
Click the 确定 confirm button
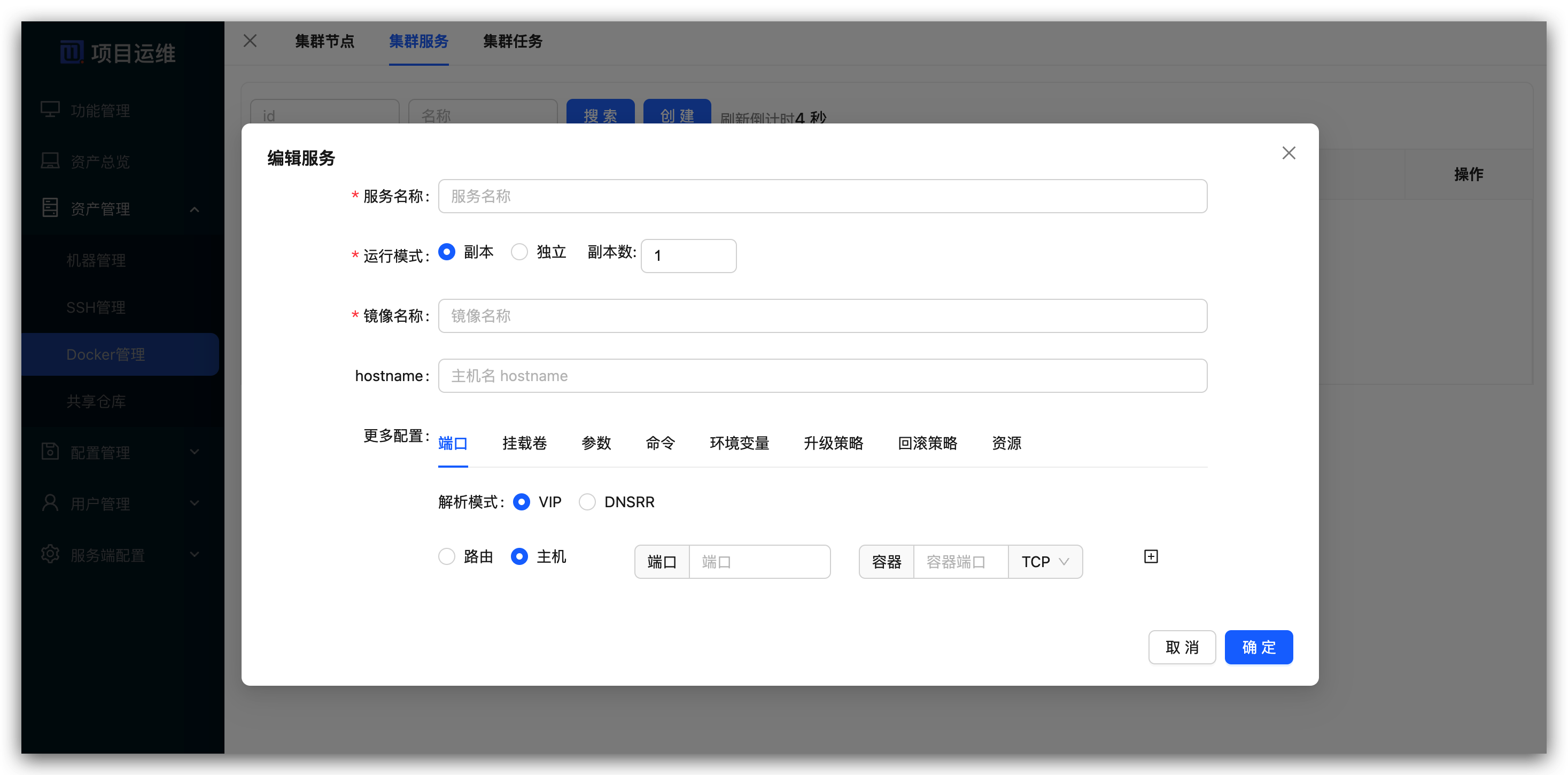(1258, 647)
